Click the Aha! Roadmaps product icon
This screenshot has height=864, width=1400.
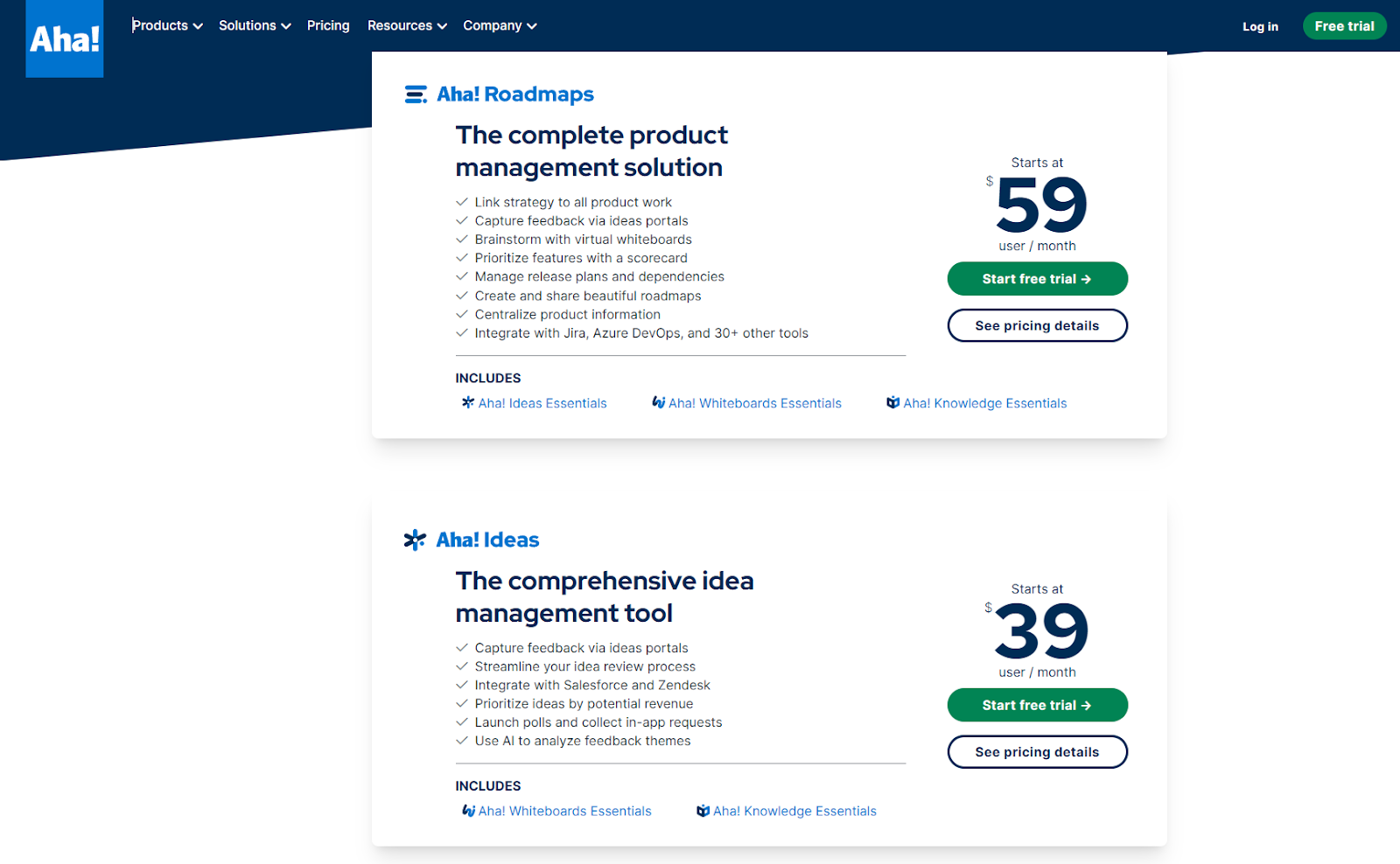pyautogui.click(x=416, y=94)
